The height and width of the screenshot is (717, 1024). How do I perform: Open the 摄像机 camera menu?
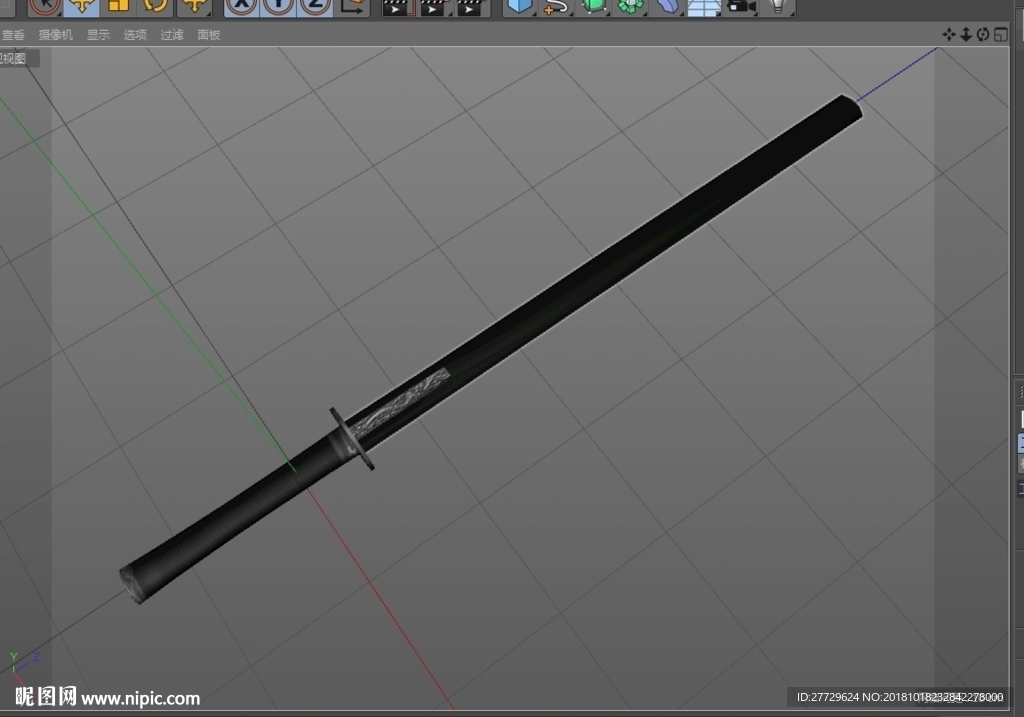(56, 35)
